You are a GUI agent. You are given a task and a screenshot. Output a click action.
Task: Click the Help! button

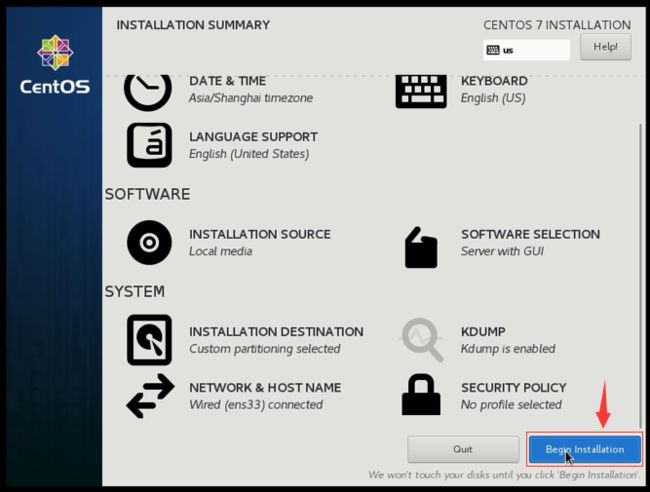pyautogui.click(x=606, y=47)
